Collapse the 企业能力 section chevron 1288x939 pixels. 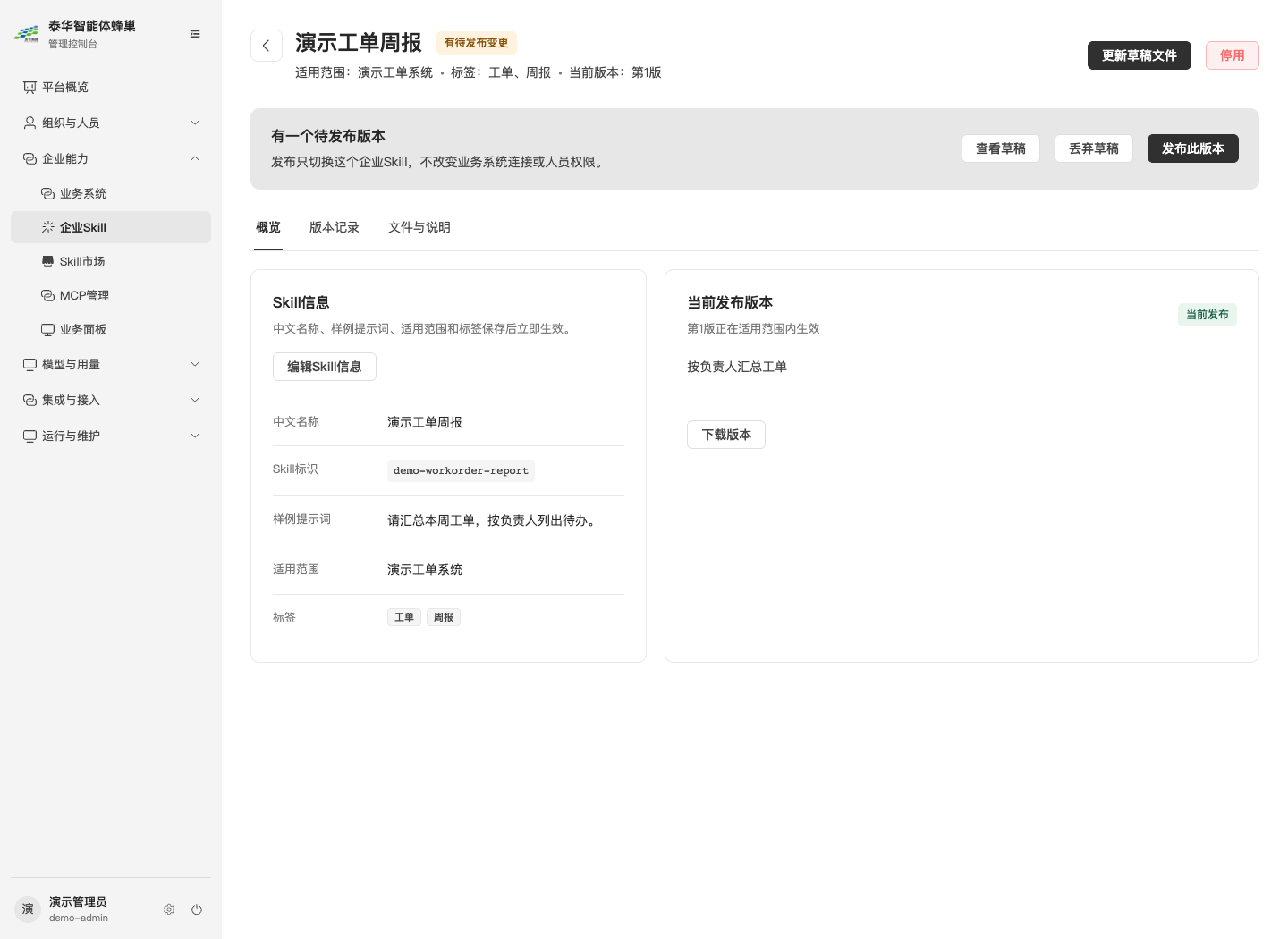[x=195, y=158]
